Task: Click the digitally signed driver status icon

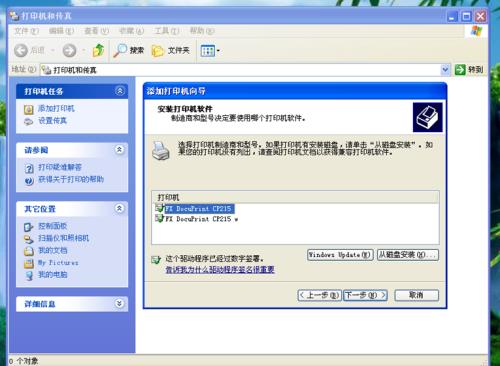Action: [x=156, y=260]
